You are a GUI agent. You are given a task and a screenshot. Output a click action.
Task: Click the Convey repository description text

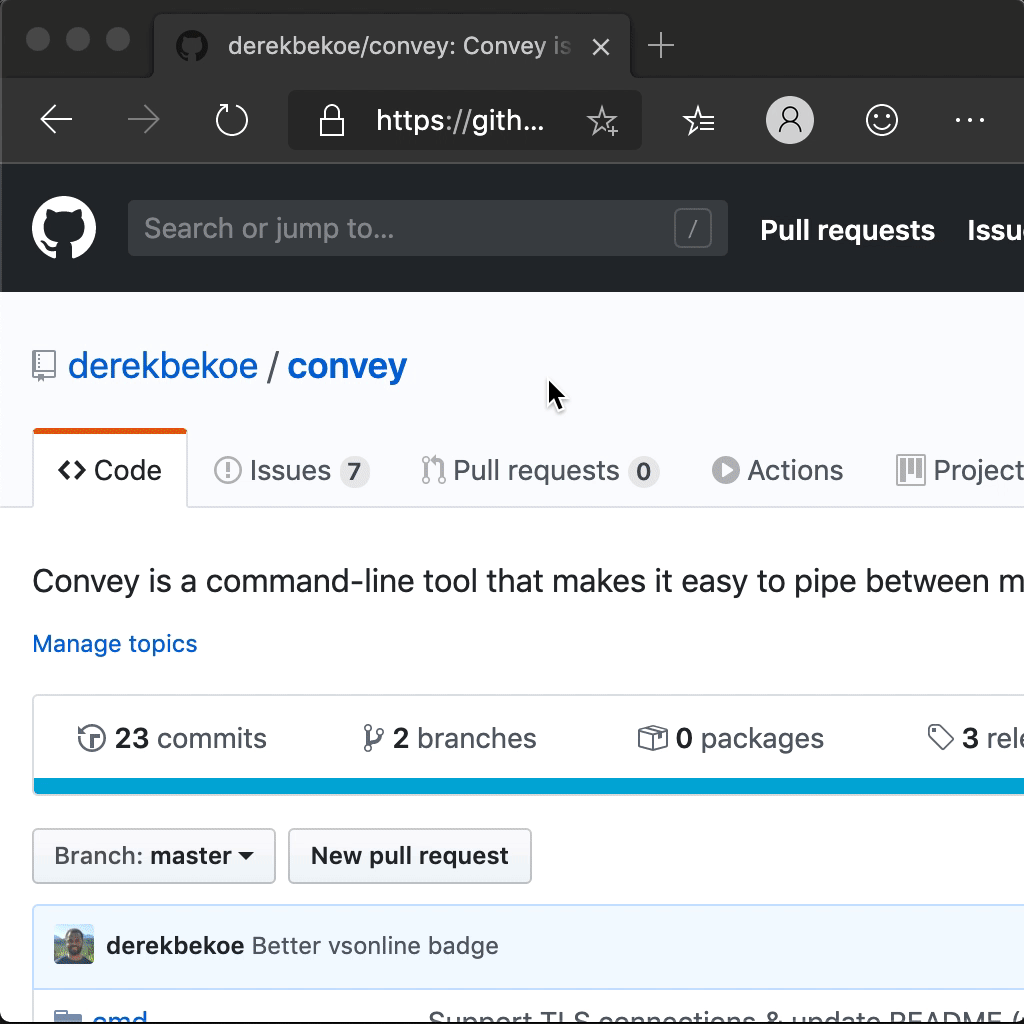coord(528,581)
